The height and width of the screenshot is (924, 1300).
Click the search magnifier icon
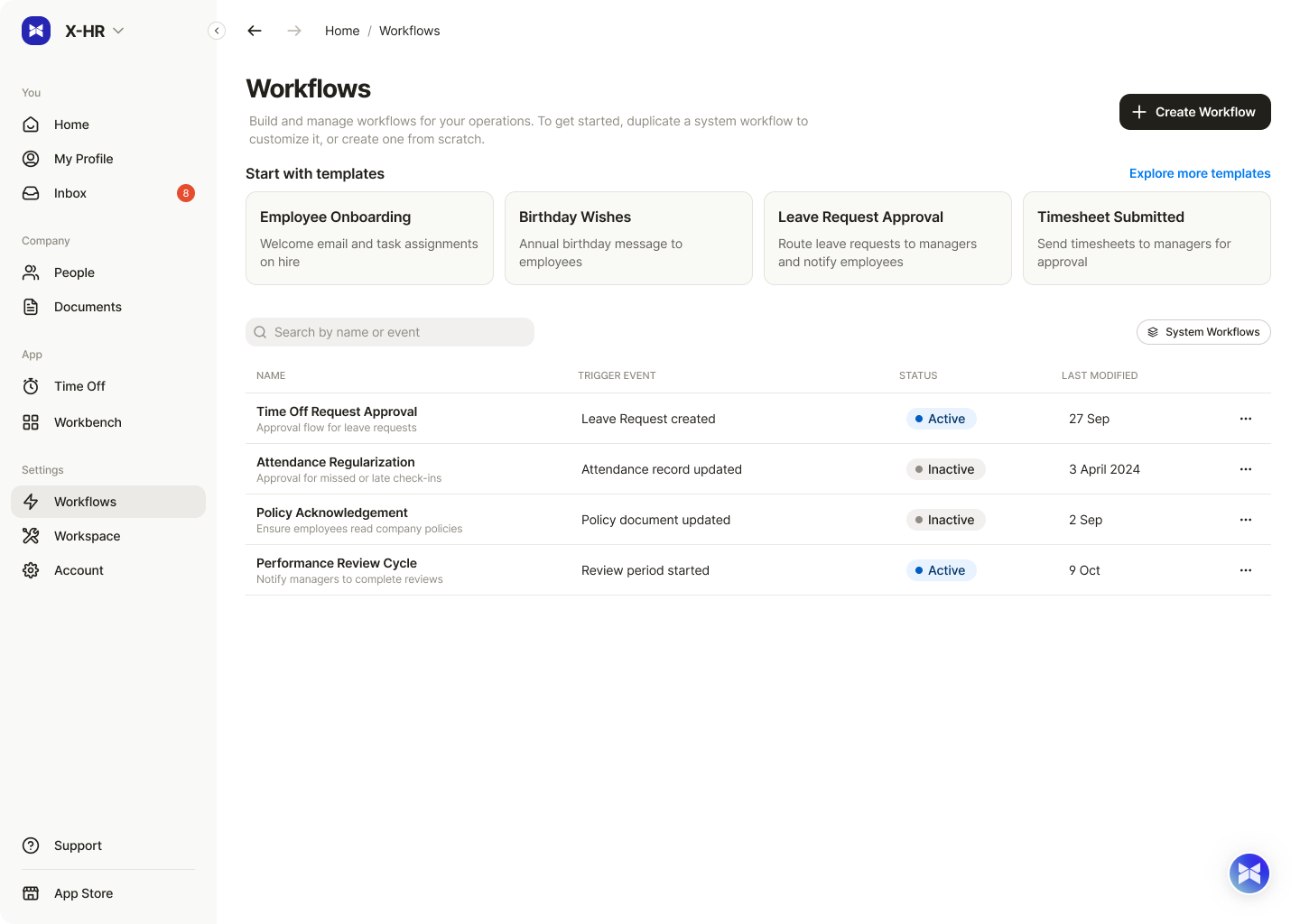pos(260,332)
